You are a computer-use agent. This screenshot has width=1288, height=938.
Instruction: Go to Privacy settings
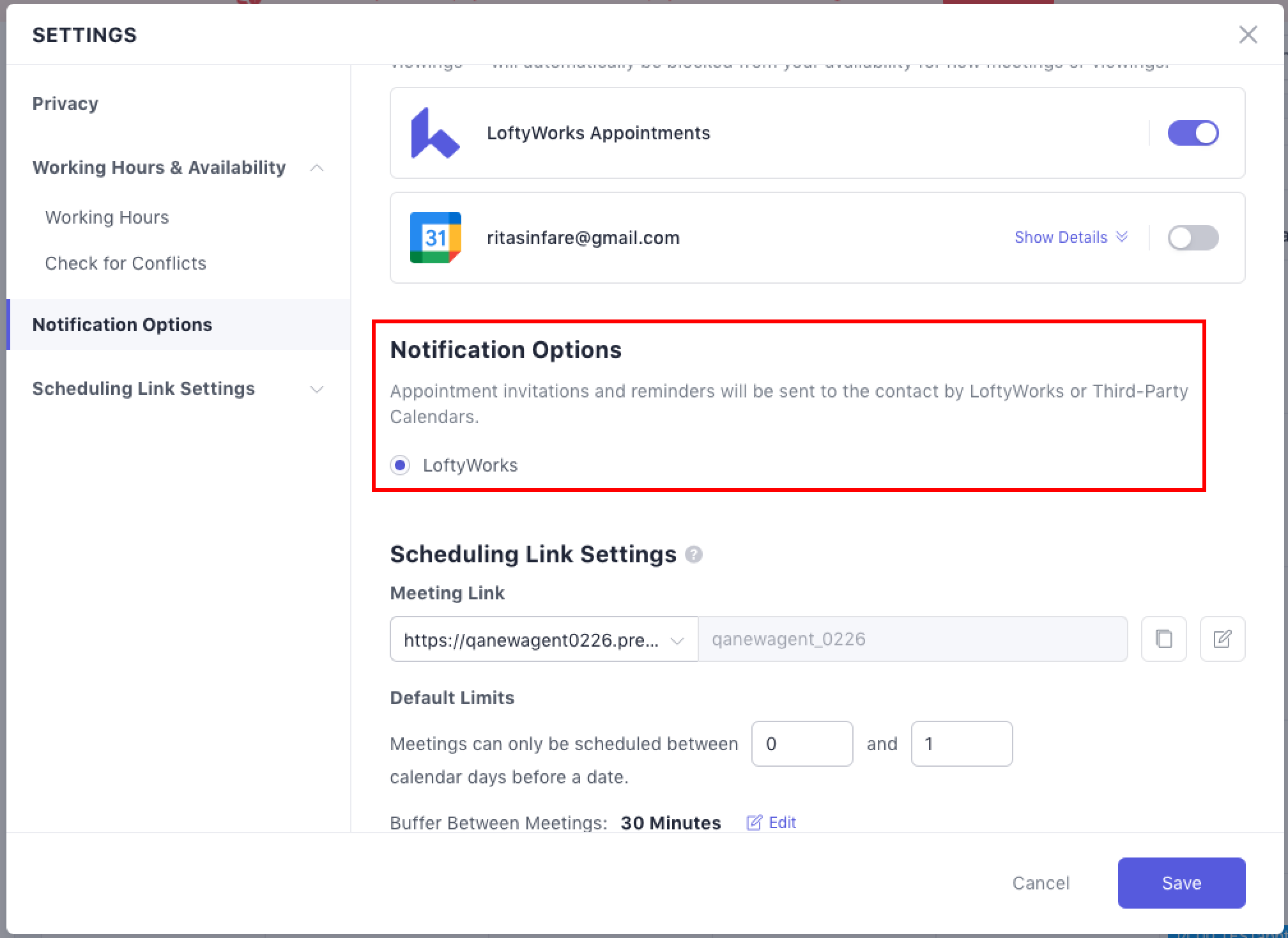(x=65, y=104)
